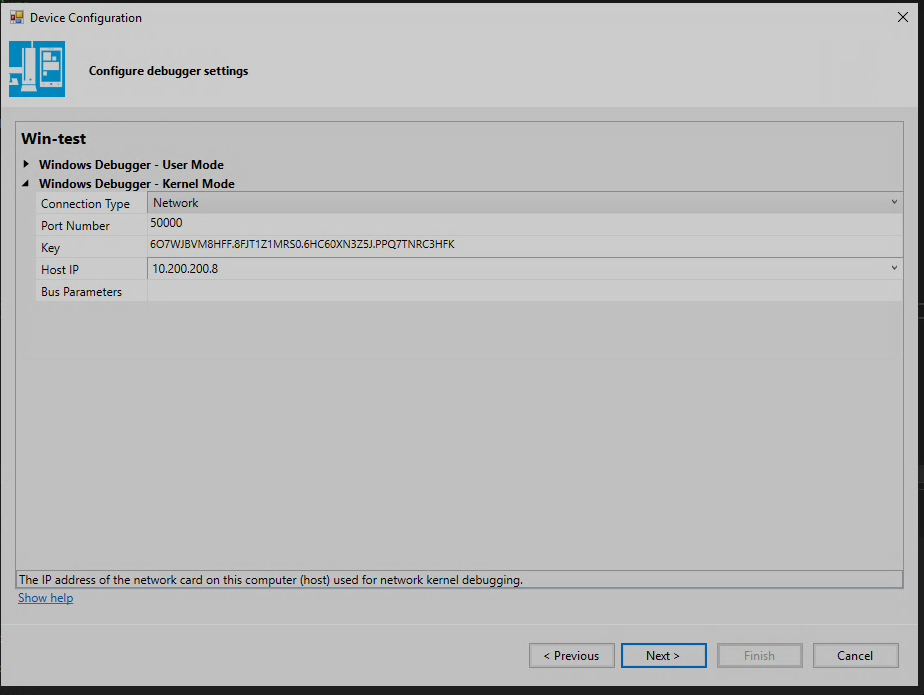The width and height of the screenshot is (924, 695).
Task: Go back with the Previous button
Action: click(572, 656)
